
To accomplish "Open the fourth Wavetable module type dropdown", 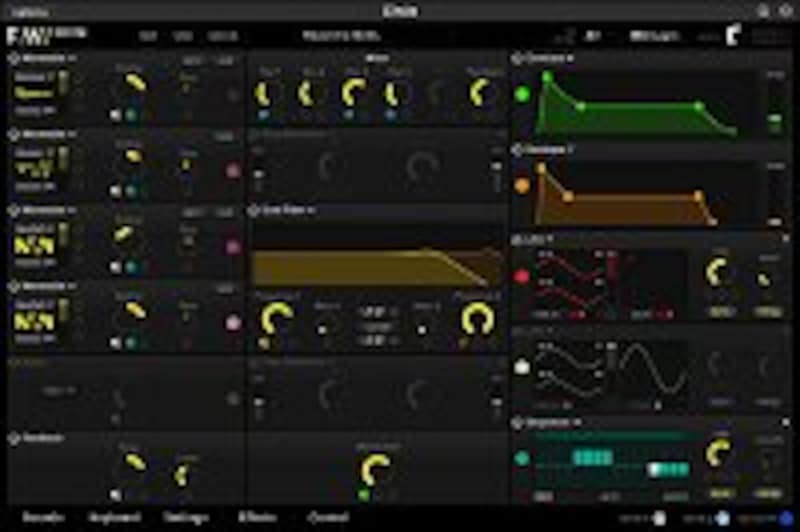I will pyautogui.click(x=49, y=287).
